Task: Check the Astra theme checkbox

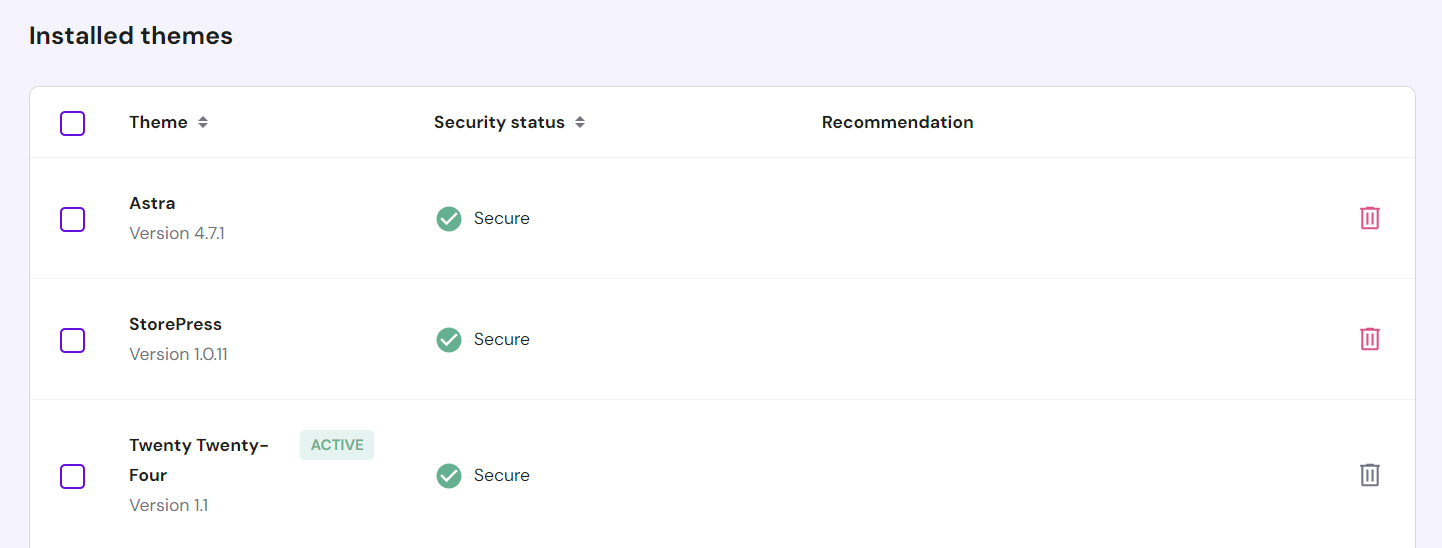Action: pos(73,219)
